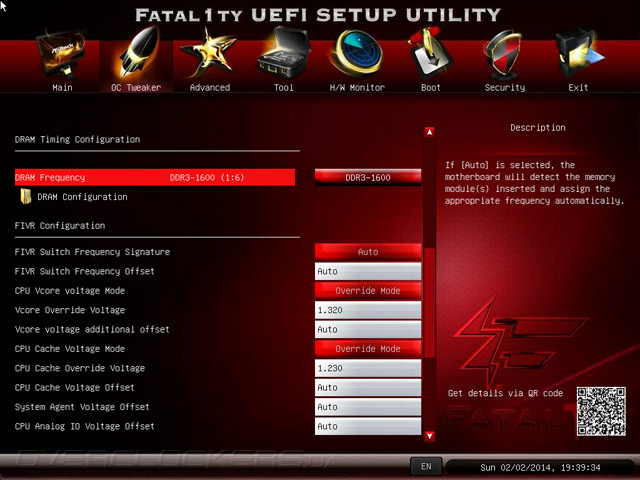Select the DRAM Frequency highlighted row

[155, 177]
